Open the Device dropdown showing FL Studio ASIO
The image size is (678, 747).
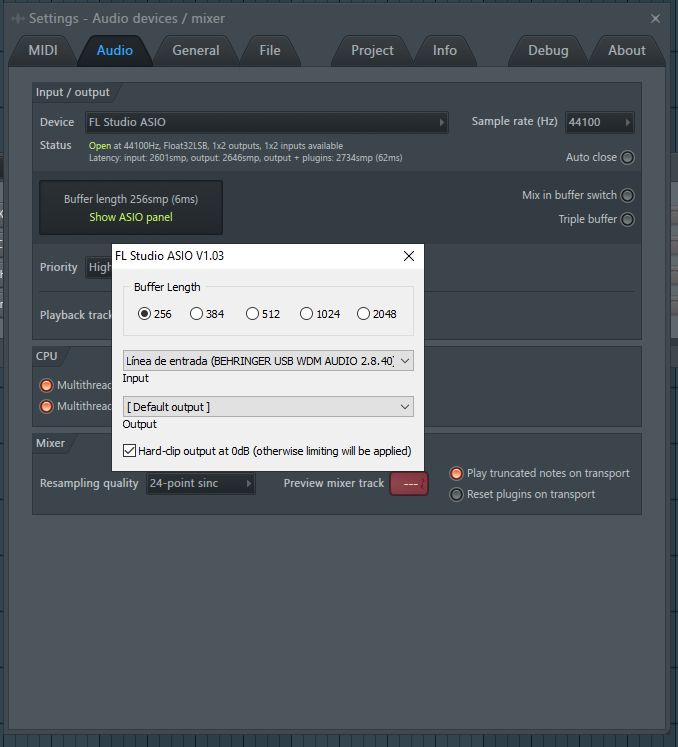click(267, 122)
